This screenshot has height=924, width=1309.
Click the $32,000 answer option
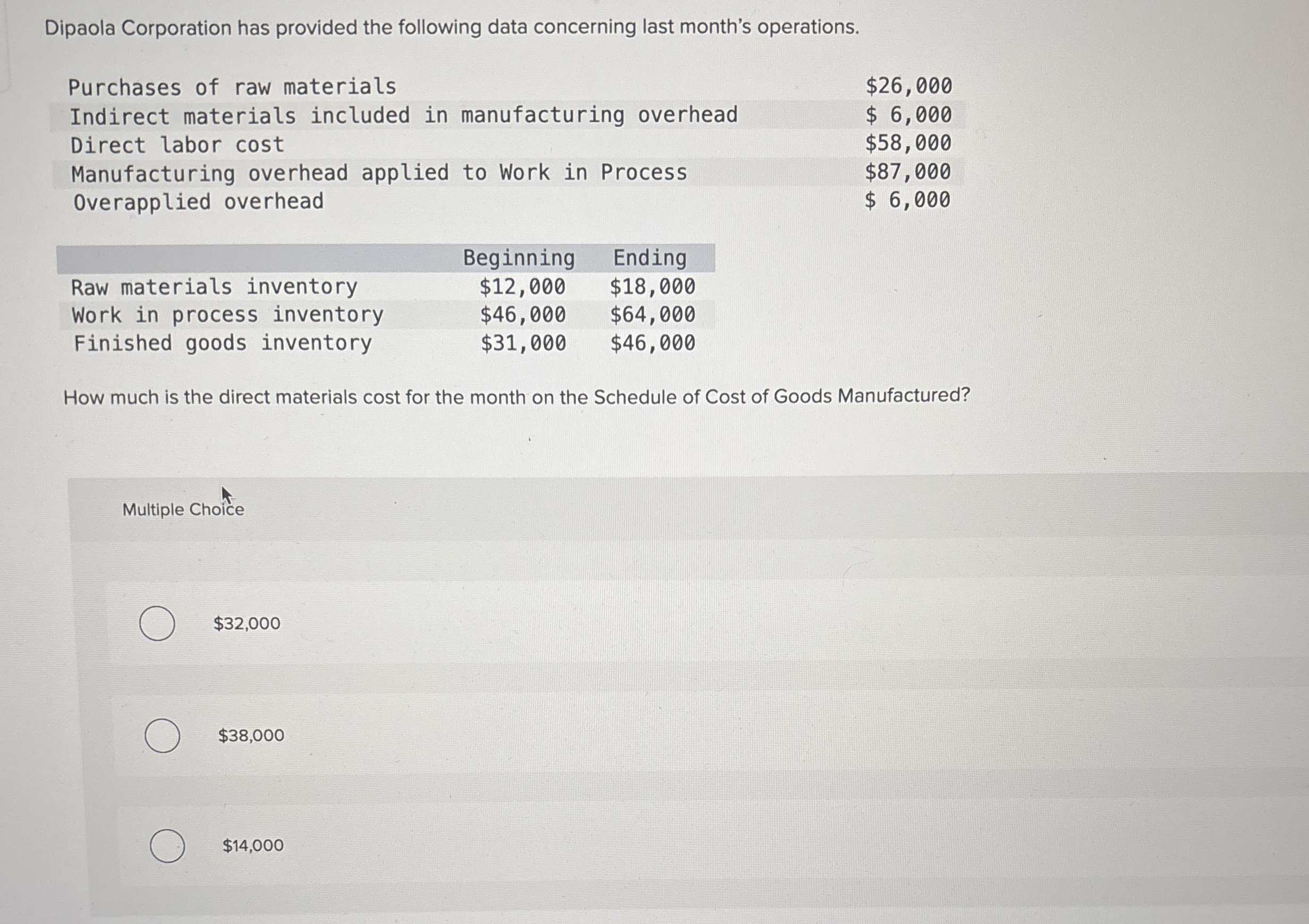click(247, 623)
